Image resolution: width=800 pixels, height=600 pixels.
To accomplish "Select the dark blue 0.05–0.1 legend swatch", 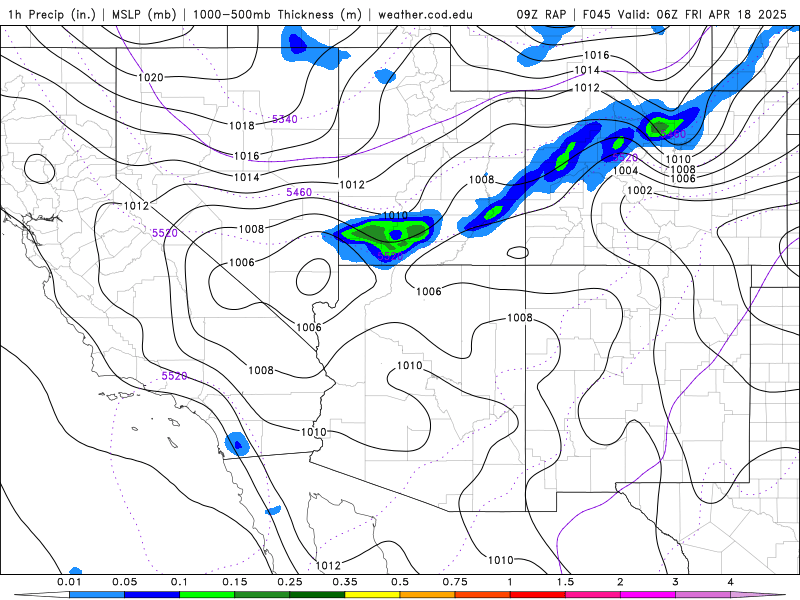I will [x=152, y=595].
